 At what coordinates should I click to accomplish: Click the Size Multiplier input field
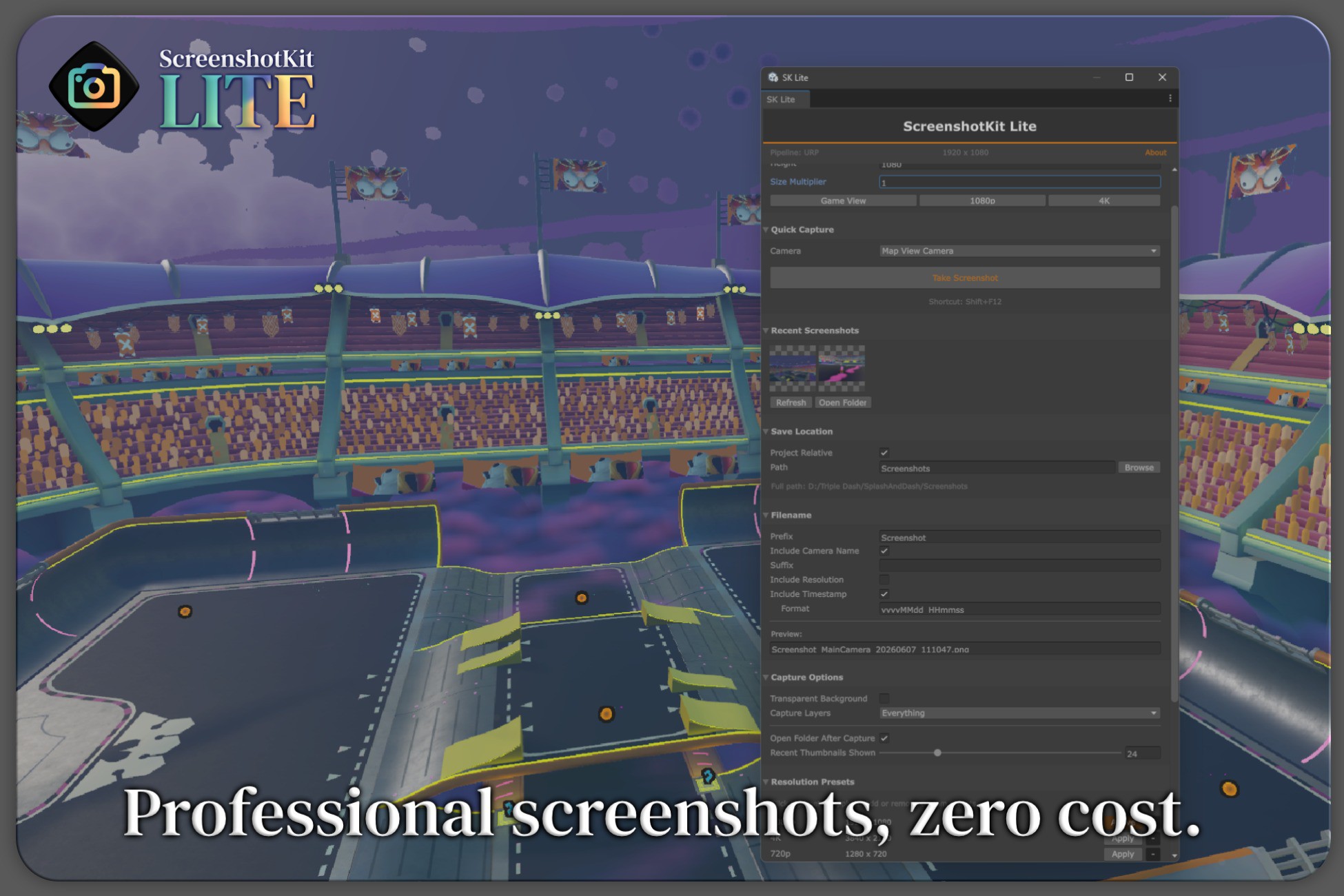[x=1019, y=182]
